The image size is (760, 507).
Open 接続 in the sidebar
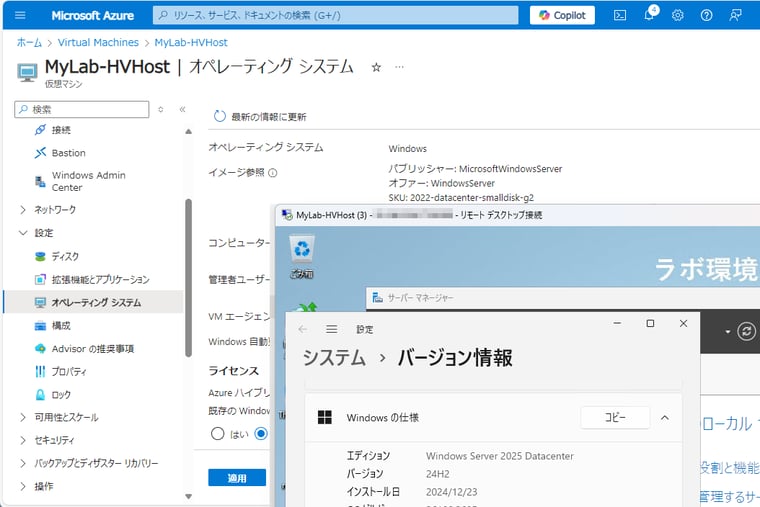tap(61, 130)
